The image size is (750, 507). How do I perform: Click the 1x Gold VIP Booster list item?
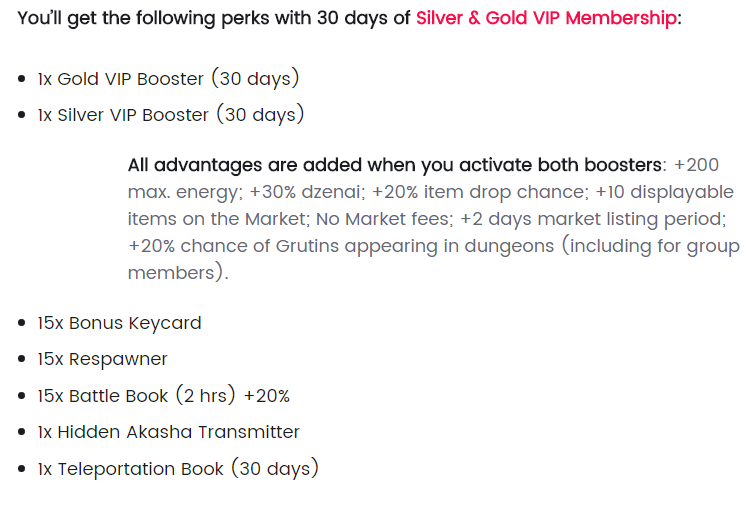(x=168, y=78)
